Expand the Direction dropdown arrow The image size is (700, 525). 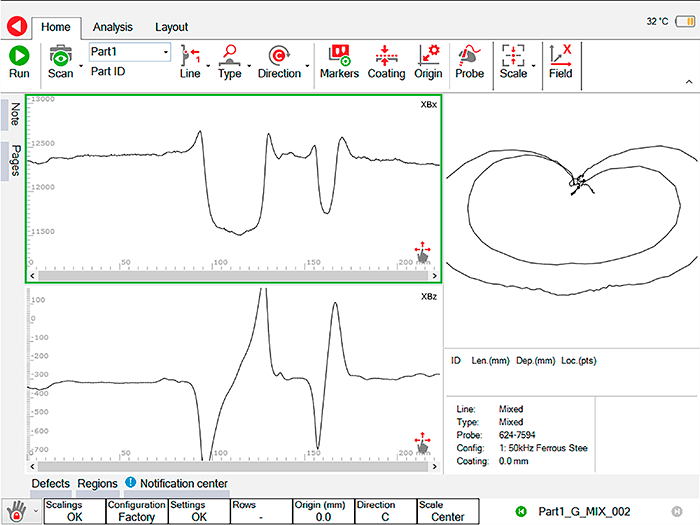[306, 74]
